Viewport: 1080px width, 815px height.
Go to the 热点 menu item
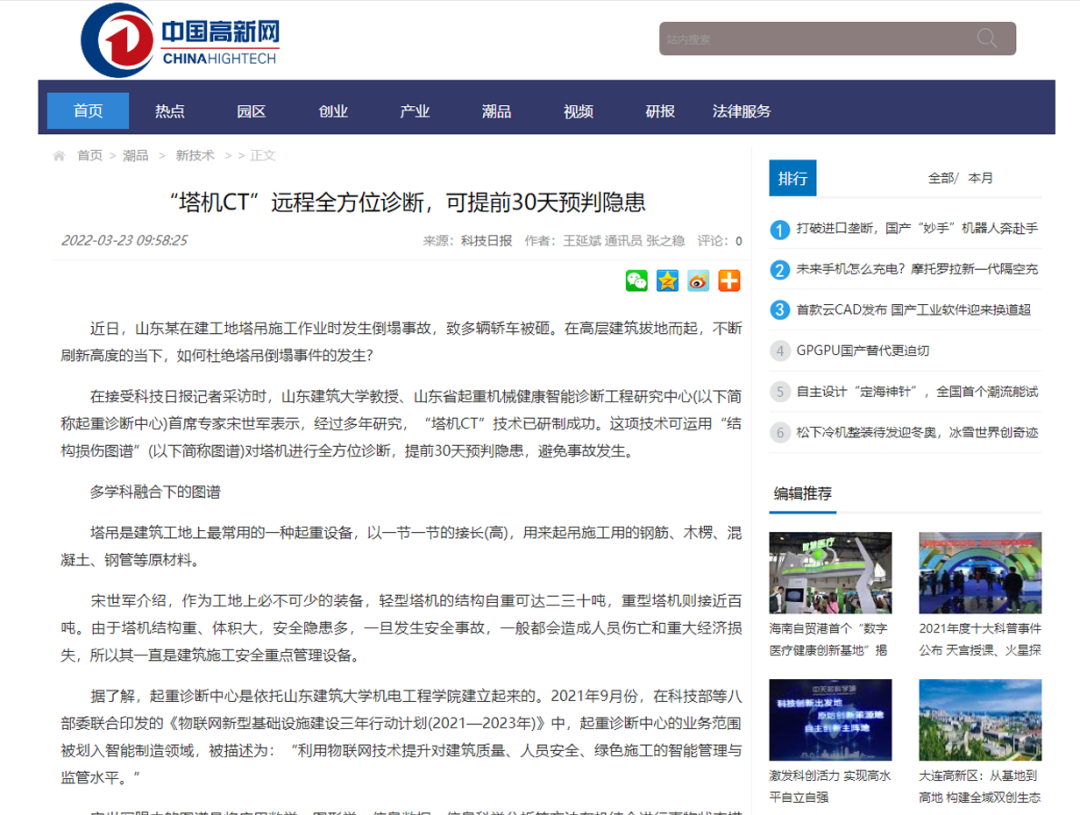click(170, 111)
